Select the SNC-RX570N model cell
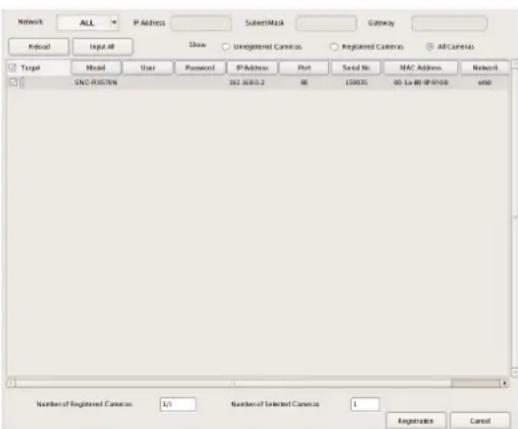 [x=96, y=82]
